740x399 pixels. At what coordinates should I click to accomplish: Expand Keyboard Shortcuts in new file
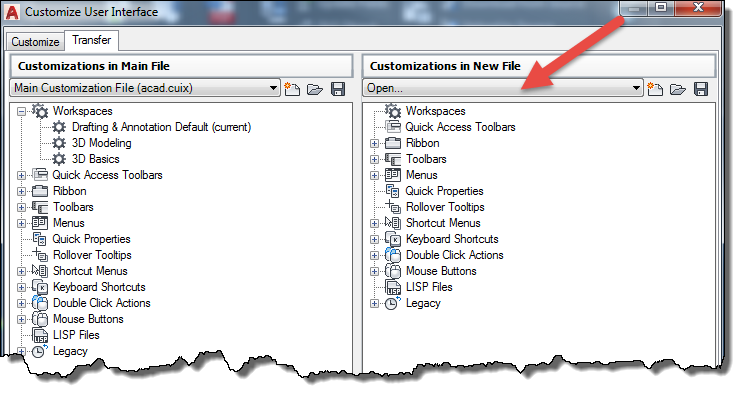click(x=374, y=239)
